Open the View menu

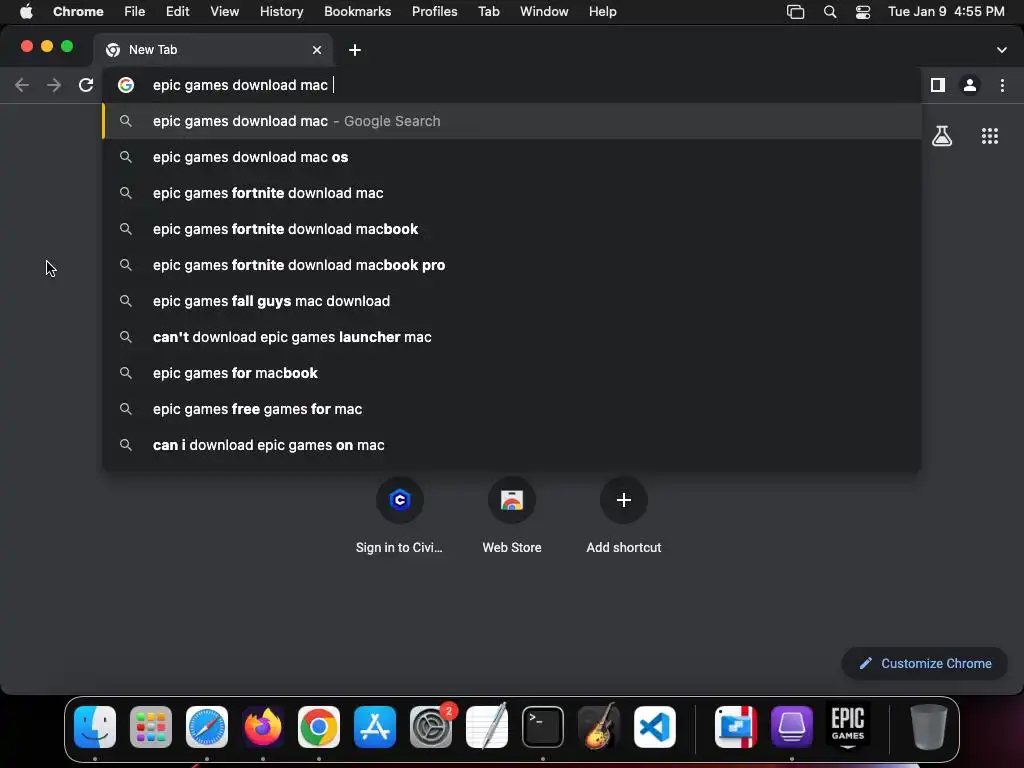pyautogui.click(x=224, y=12)
